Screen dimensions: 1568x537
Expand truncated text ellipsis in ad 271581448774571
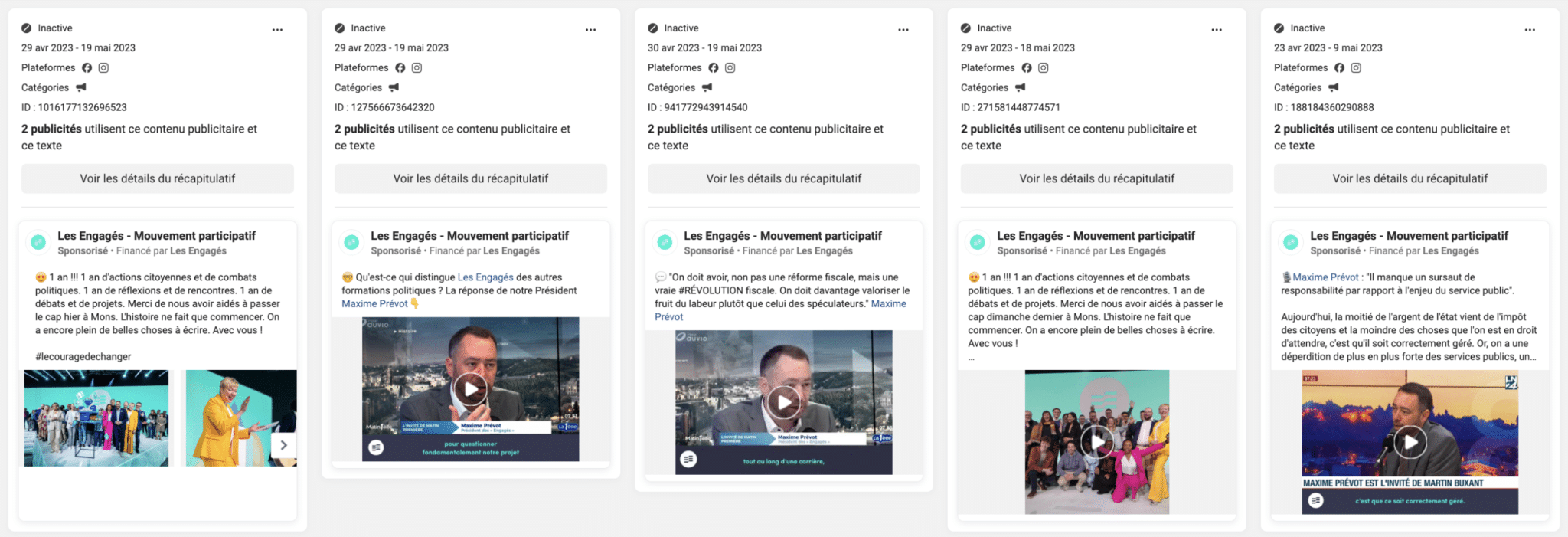coord(972,357)
